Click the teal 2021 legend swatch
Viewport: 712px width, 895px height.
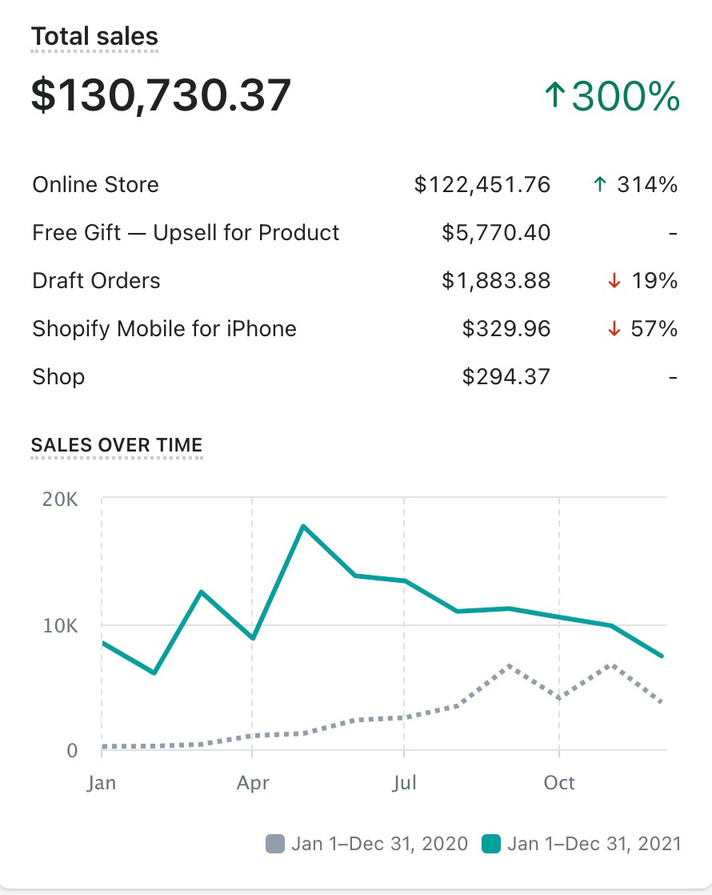pos(491,844)
